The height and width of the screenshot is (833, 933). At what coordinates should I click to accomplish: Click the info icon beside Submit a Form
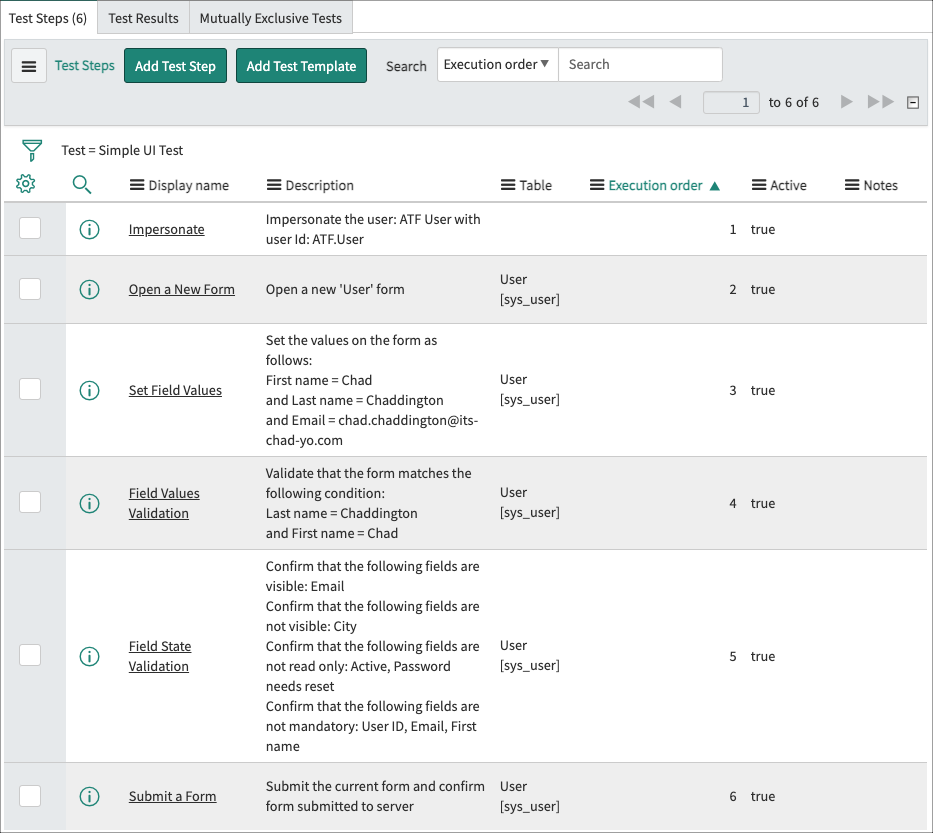pyautogui.click(x=89, y=796)
